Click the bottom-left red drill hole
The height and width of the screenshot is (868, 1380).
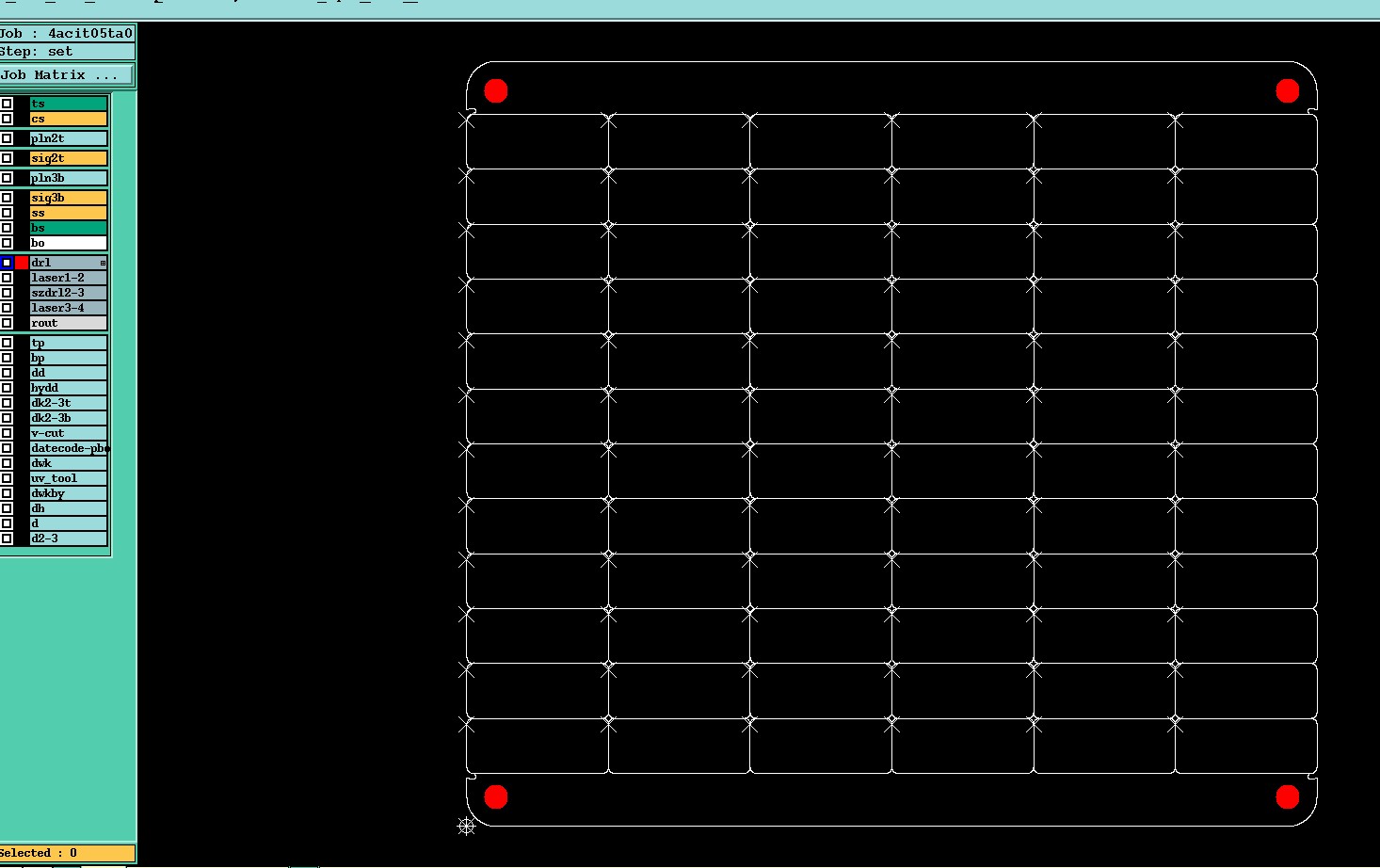[x=496, y=797]
